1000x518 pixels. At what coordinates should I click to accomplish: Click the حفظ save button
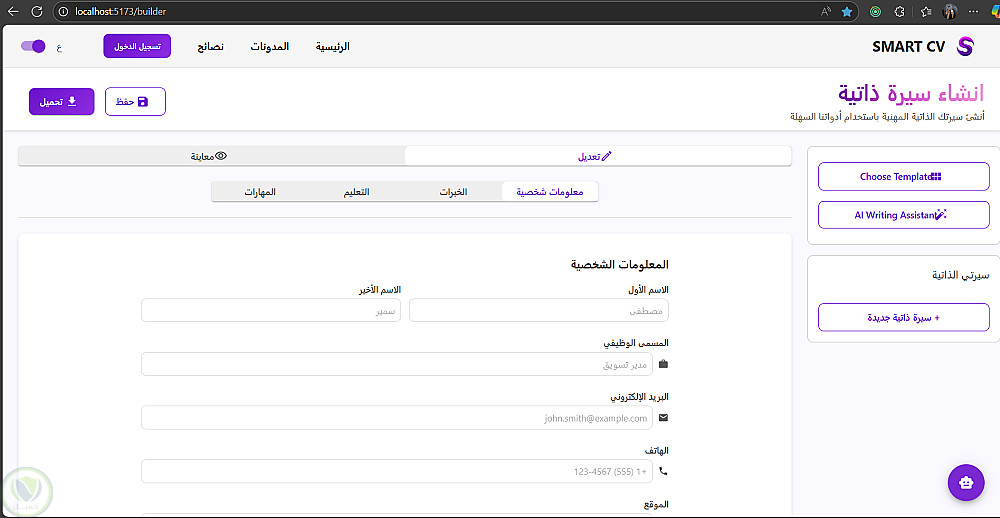coord(135,101)
